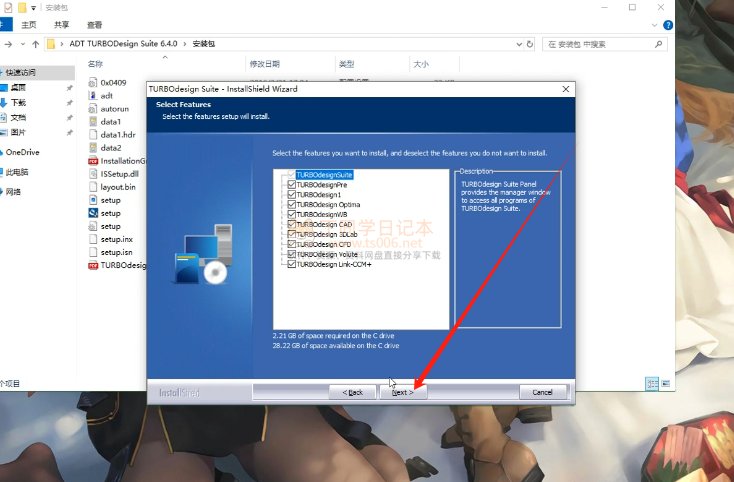Open recent locations dropdown in Explorer
Image resolution: width=734 pixels, height=482 pixels.
click(22, 44)
